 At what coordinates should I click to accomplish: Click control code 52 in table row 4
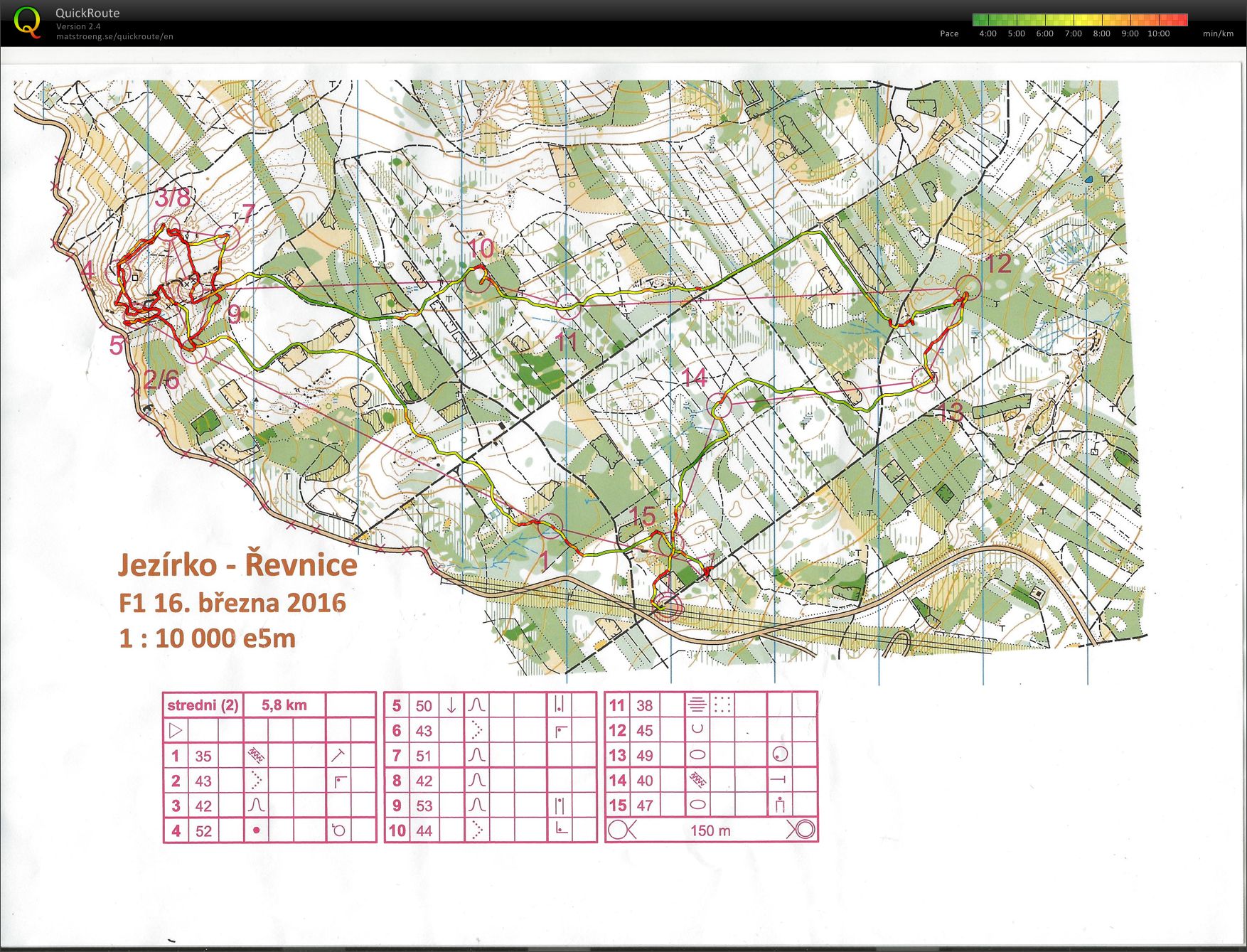[x=203, y=831]
